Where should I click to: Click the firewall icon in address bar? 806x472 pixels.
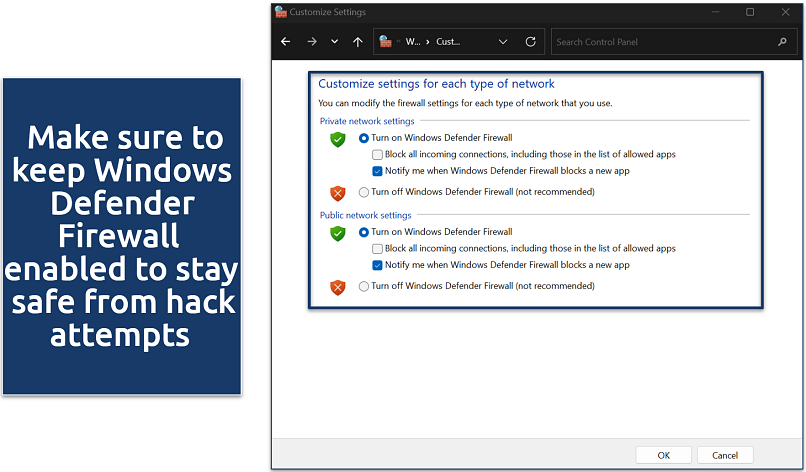pos(386,42)
